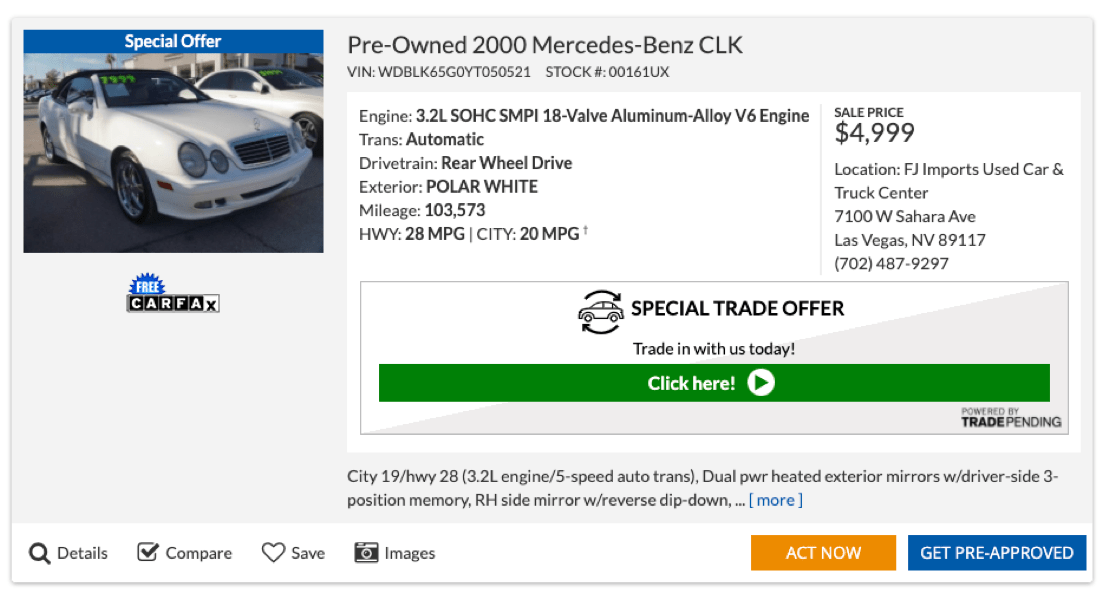Click the Details link text
This screenshot has width=1102, height=593.
pyautogui.click(x=82, y=553)
